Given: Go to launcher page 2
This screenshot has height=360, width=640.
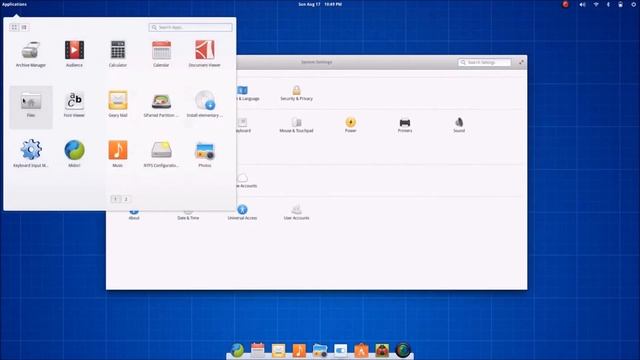Looking at the screenshot, I should pos(126,199).
